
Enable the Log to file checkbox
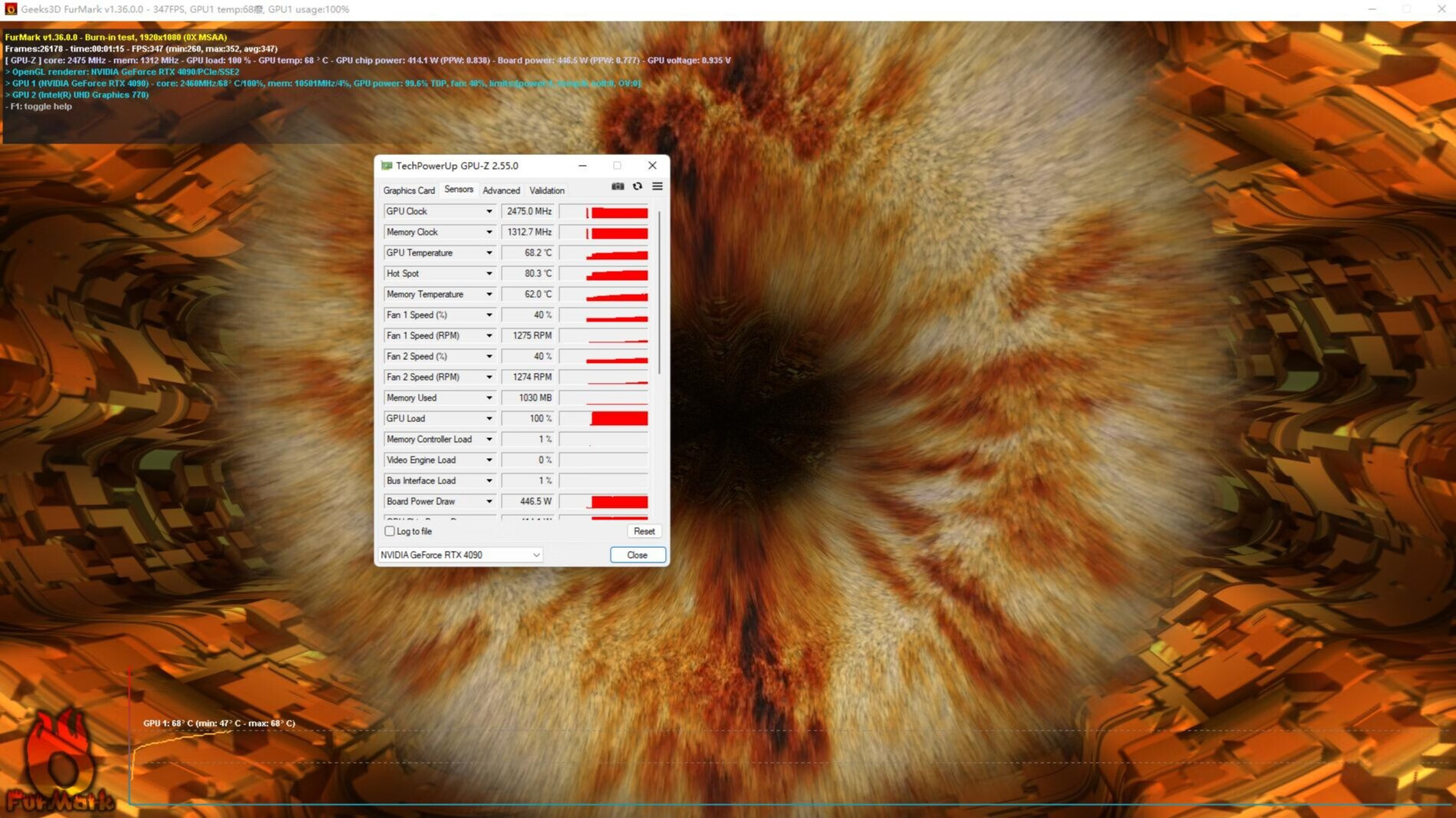(x=390, y=531)
